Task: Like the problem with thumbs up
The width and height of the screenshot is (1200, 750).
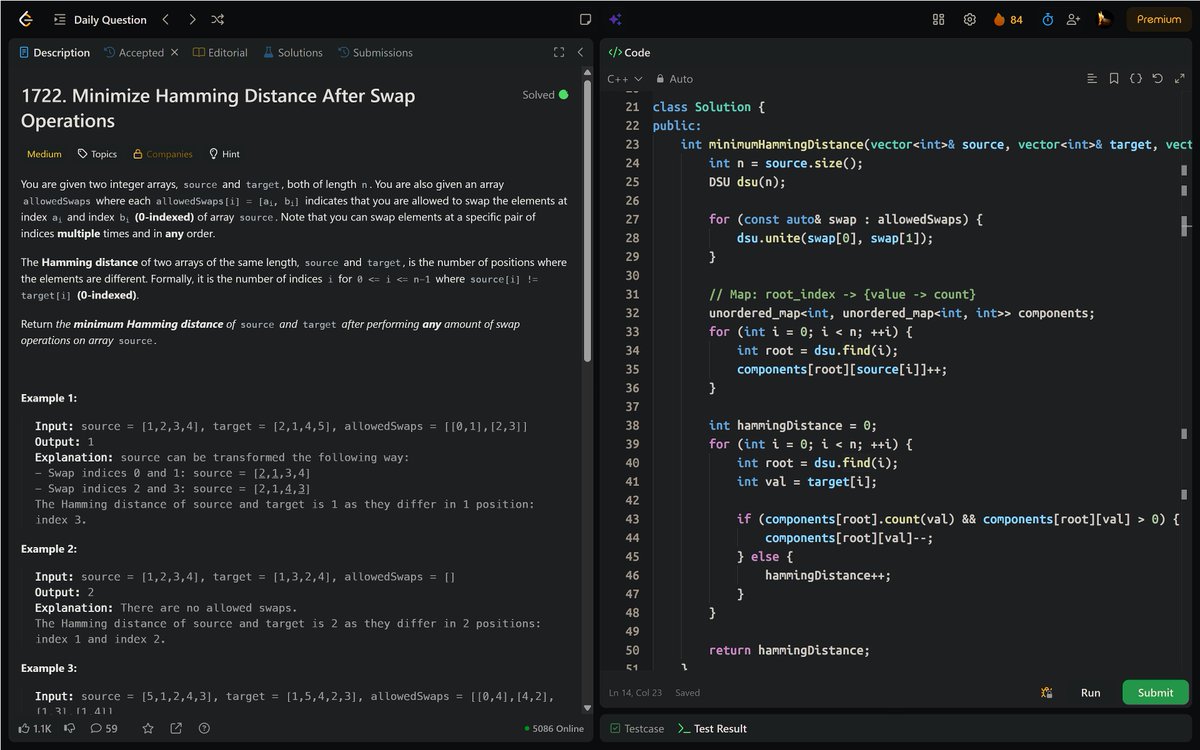Action: click(35, 728)
